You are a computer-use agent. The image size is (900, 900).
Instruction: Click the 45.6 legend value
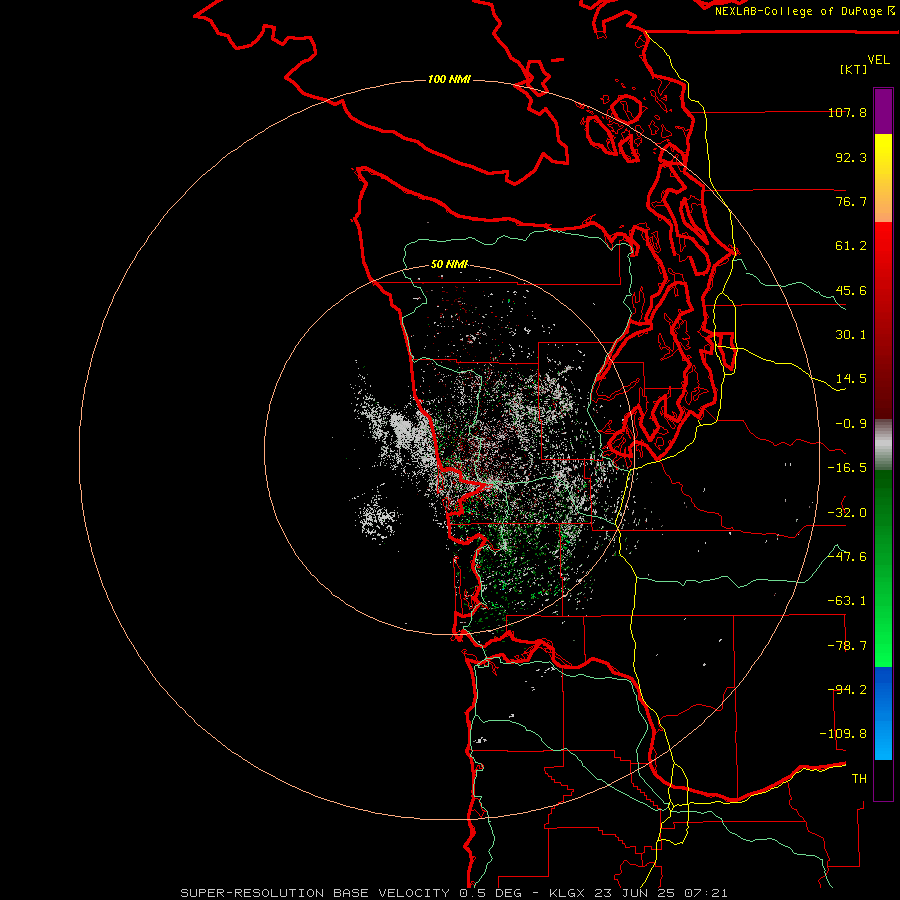[x=851, y=290]
